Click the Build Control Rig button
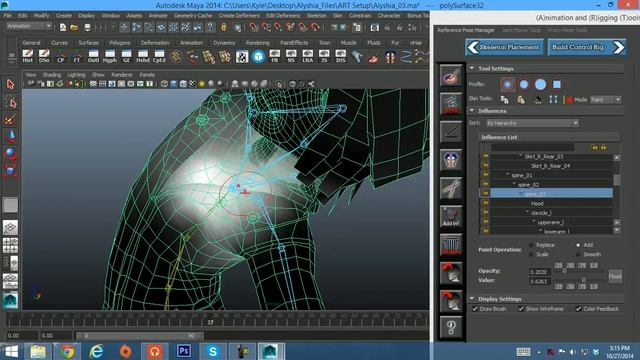640x360 pixels. 587,47
